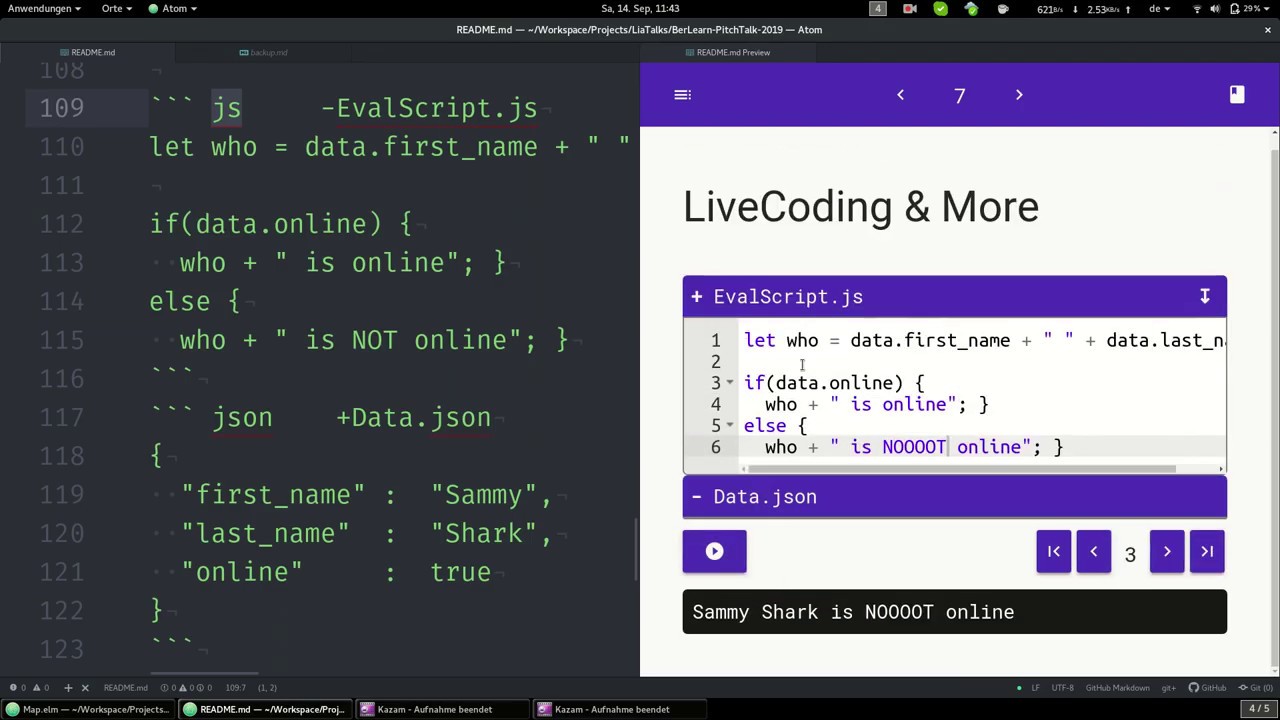The height and width of the screenshot is (720, 1280).
Task: Click the workspace 4 indicator in top bar
Action: pos(878,8)
